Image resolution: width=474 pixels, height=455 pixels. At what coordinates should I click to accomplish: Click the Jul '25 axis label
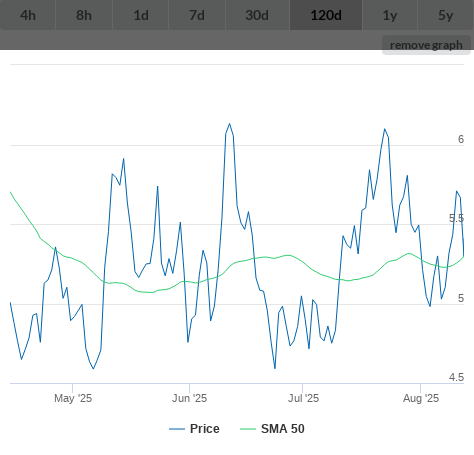[x=303, y=398]
